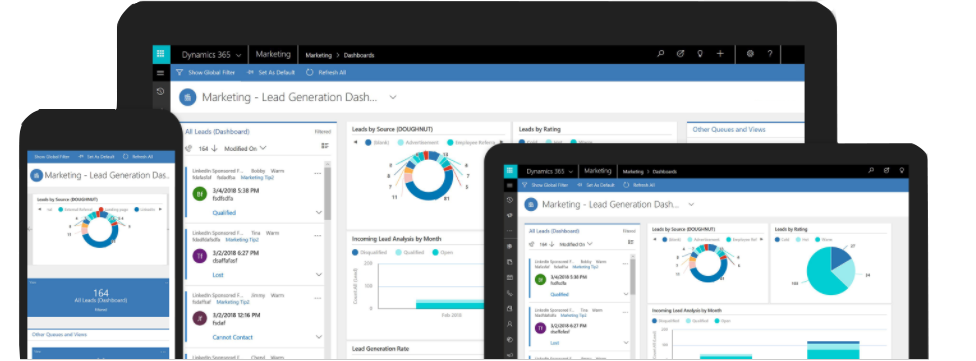Click green Bf avatar on large monitor

point(200,194)
